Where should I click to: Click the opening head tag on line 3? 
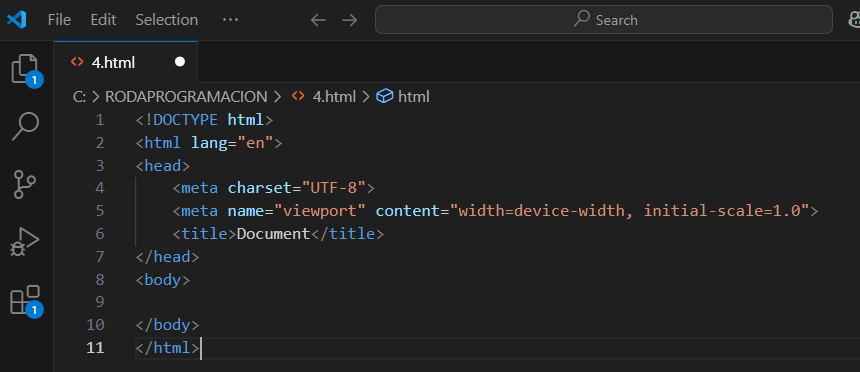(x=163, y=166)
